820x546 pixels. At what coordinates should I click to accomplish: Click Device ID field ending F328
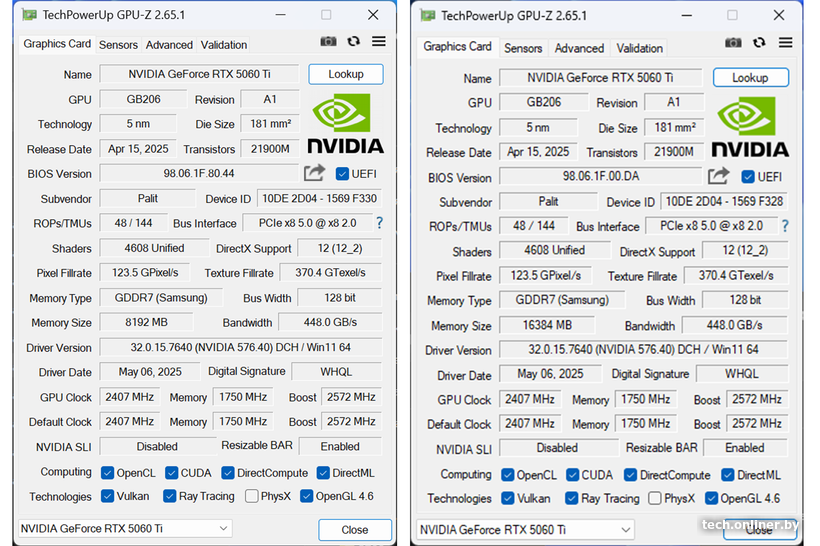point(724,201)
